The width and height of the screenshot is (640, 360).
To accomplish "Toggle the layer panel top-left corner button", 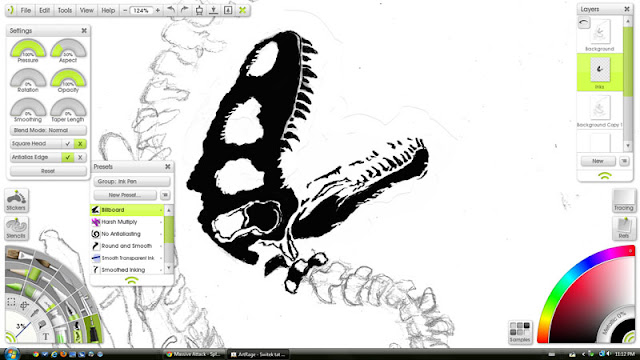I will pyautogui.click(x=584, y=22).
